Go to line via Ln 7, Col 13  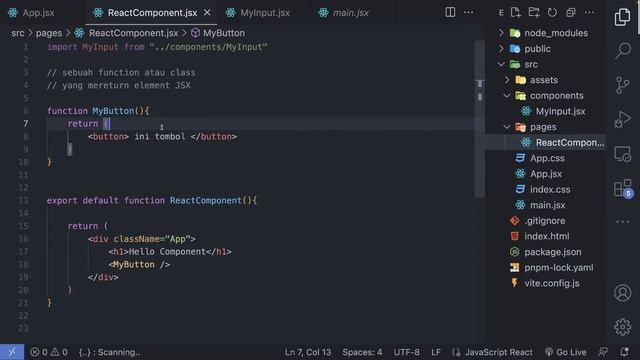[308, 352]
